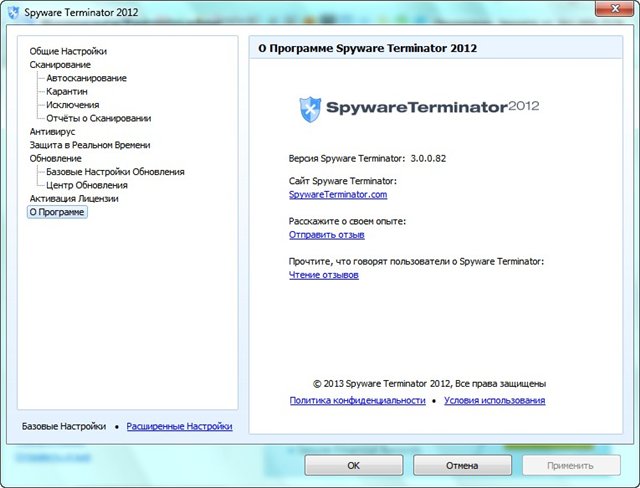Screen dimensions: 640x488
Task: Open Общие Настройки section
Action: pyautogui.click(x=68, y=51)
